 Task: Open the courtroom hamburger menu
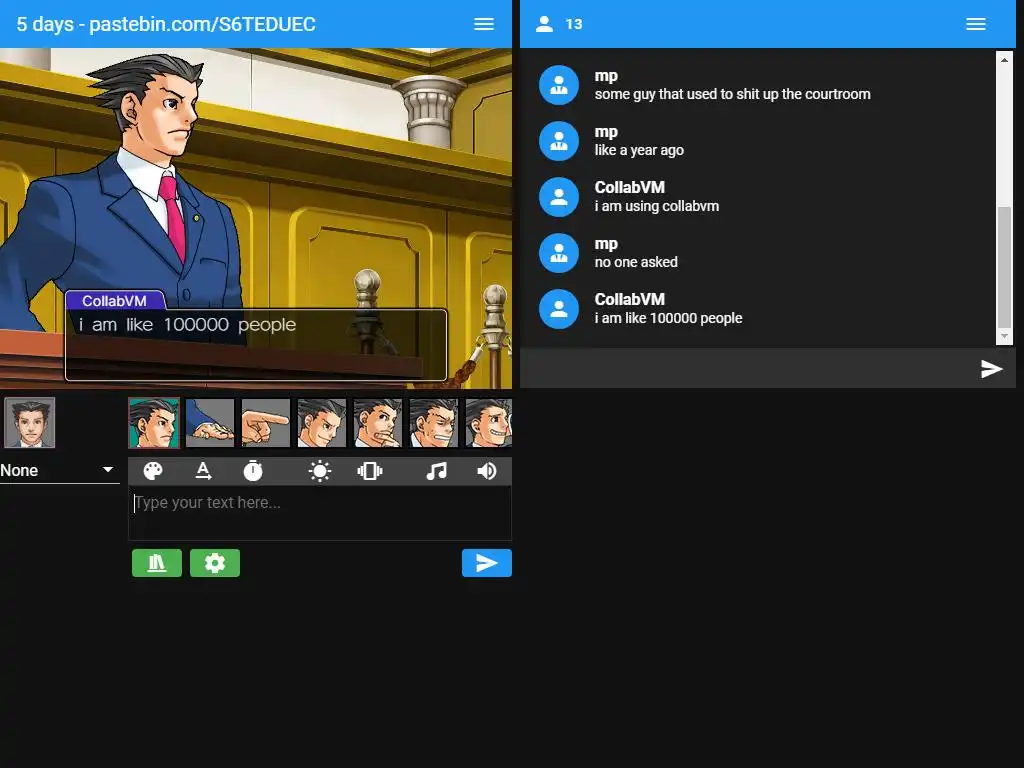tap(483, 24)
